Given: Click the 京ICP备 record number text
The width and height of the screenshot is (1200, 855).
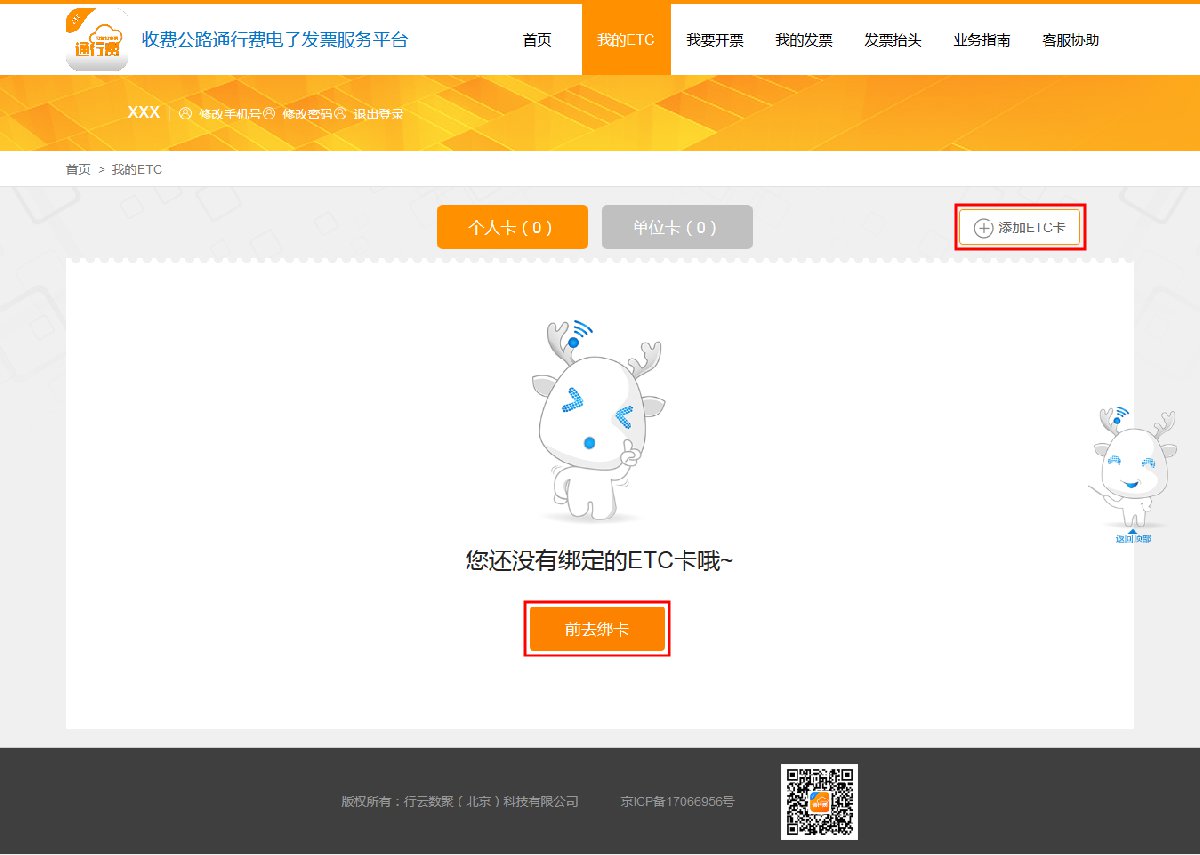Looking at the screenshot, I should 677,802.
